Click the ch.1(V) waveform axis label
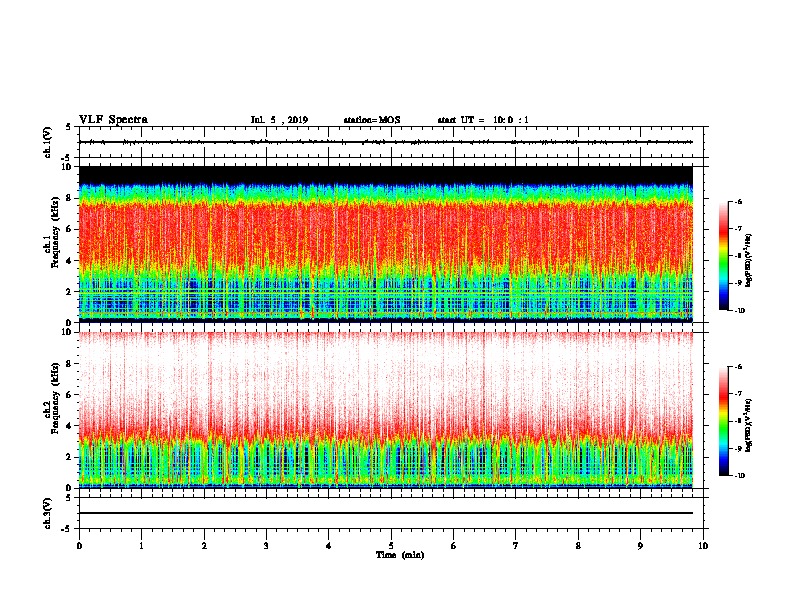 (47, 142)
